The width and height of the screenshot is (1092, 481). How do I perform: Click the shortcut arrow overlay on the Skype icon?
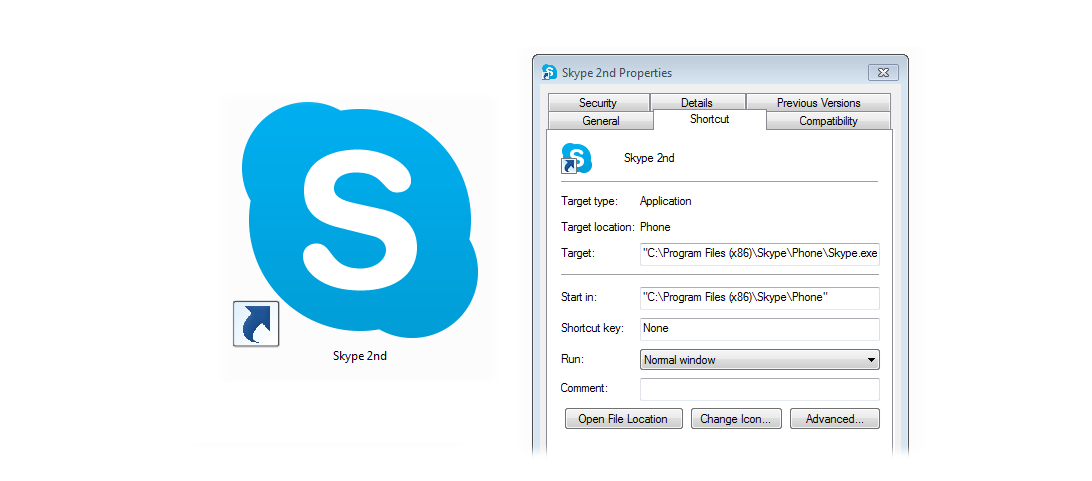(x=256, y=324)
